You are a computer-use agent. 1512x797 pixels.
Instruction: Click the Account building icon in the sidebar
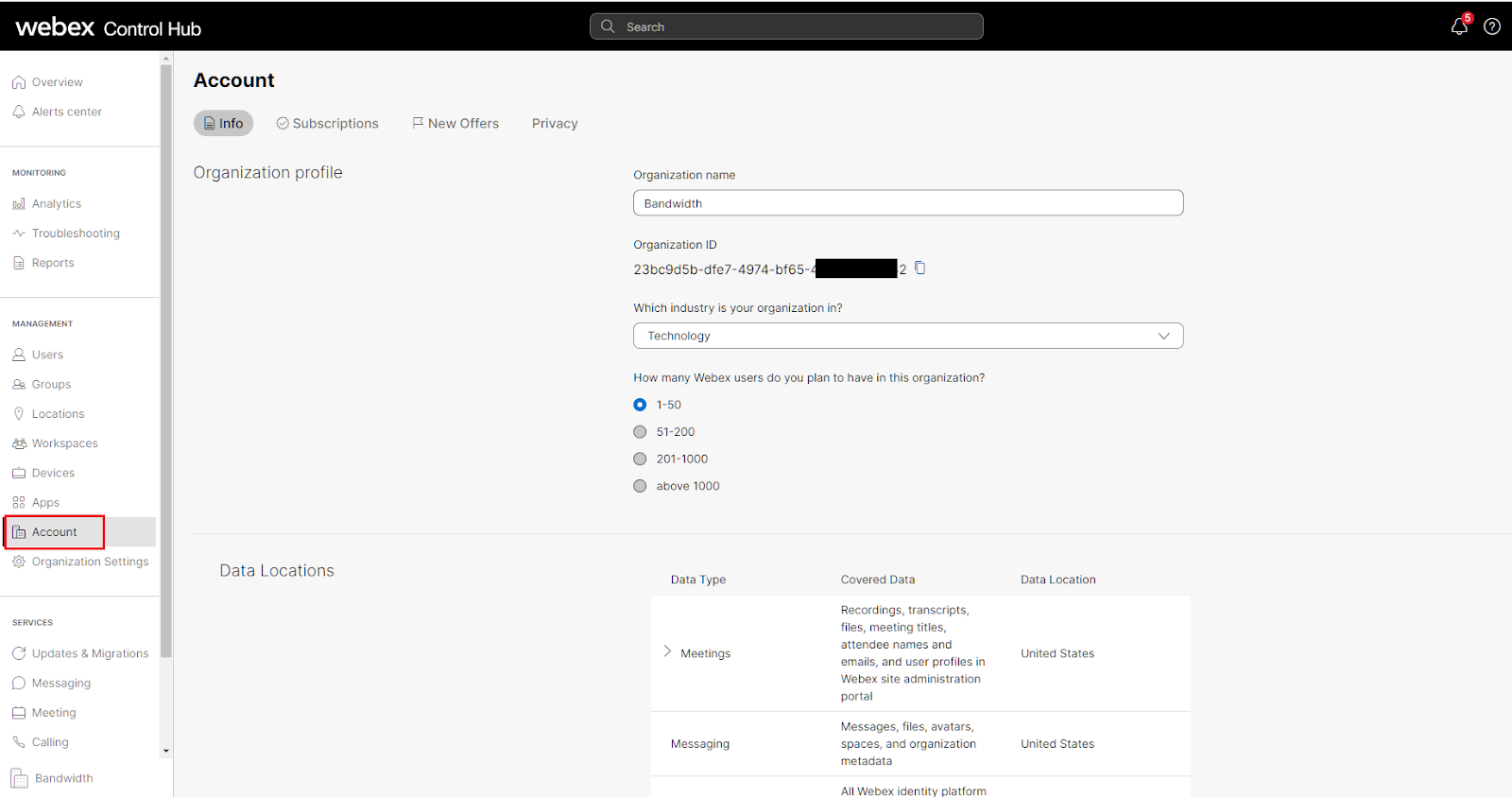click(19, 532)
